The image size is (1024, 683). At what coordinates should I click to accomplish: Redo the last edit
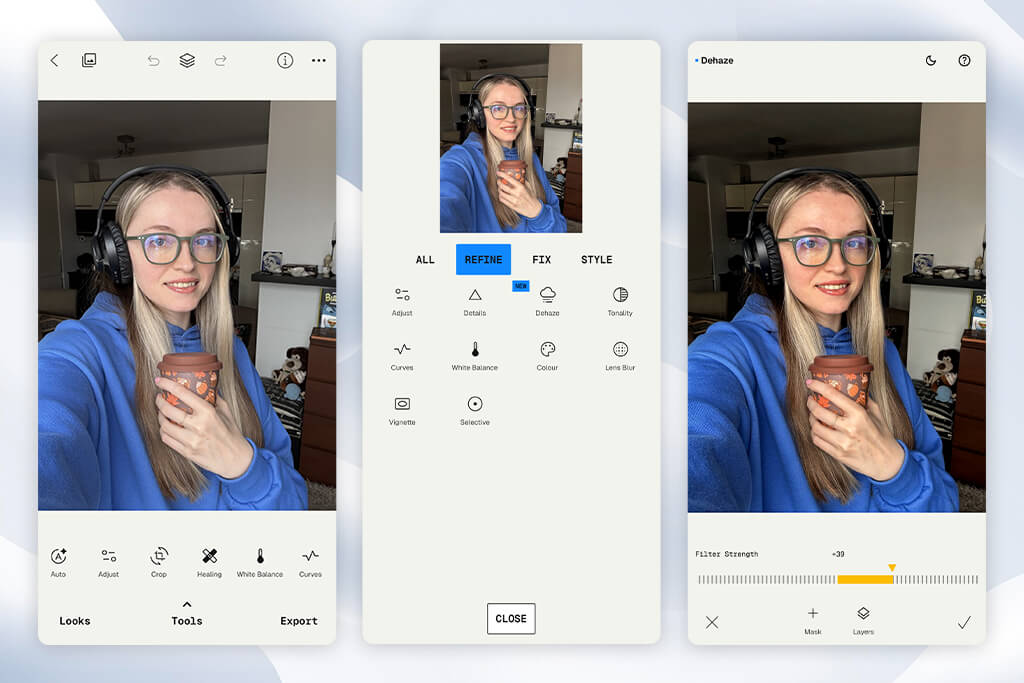pyautogui.click(x=221, y=61)
